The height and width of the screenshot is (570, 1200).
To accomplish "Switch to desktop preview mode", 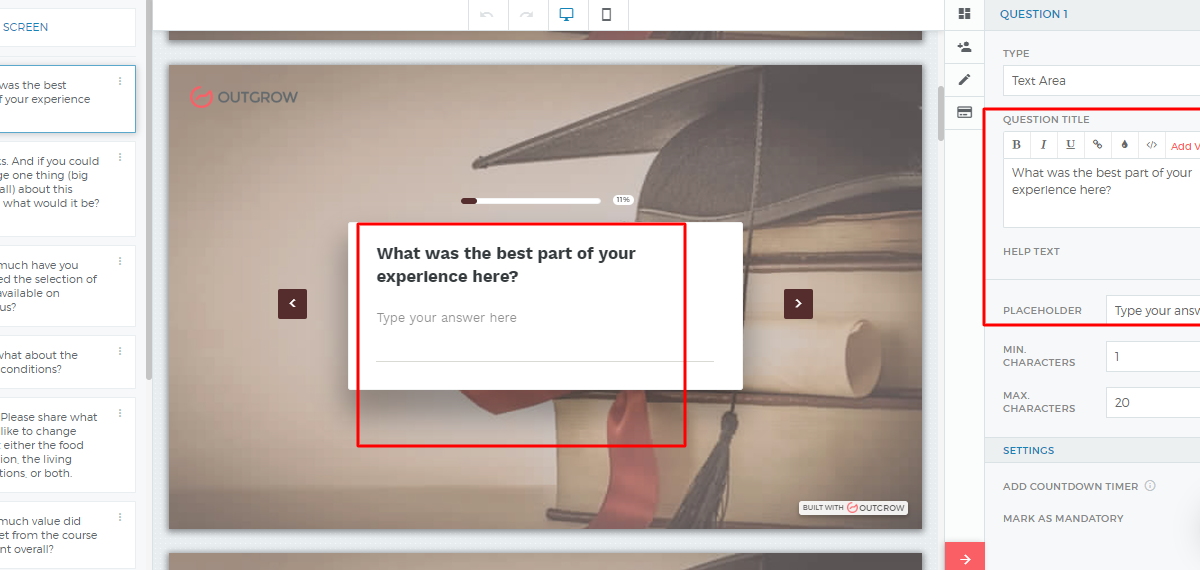I will [567, 14].
